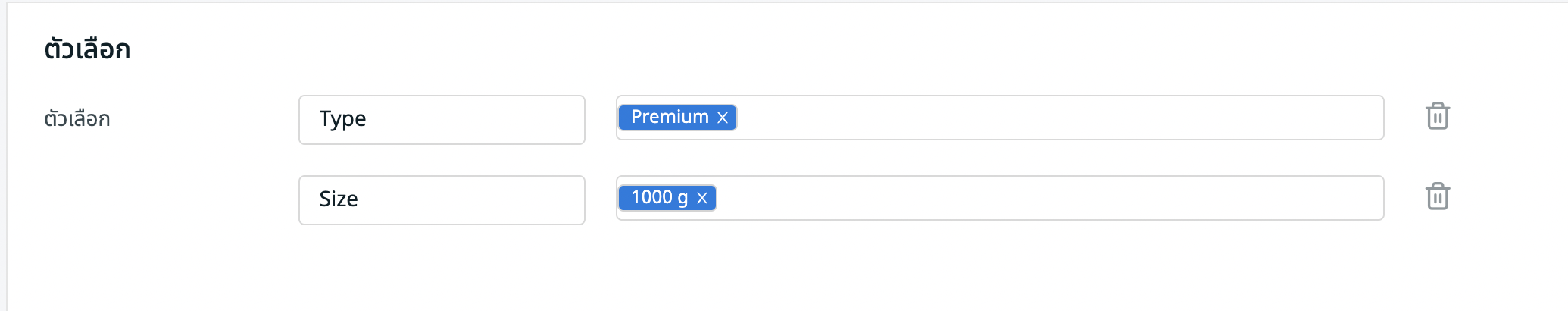Focus the values field containing Premium

[1060, 118]
